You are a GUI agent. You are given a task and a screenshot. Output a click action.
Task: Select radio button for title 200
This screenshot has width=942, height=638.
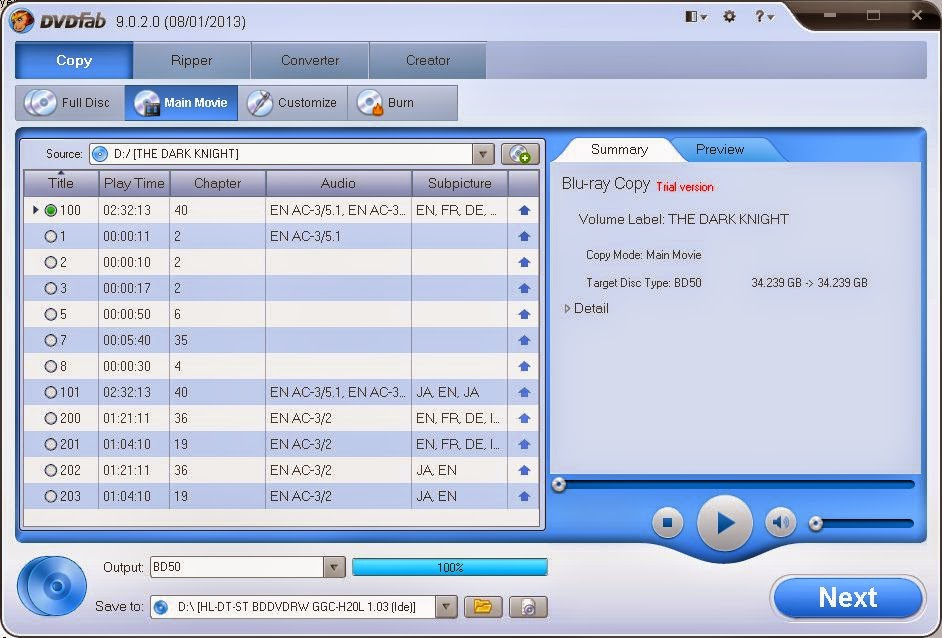tap(50, 418)
